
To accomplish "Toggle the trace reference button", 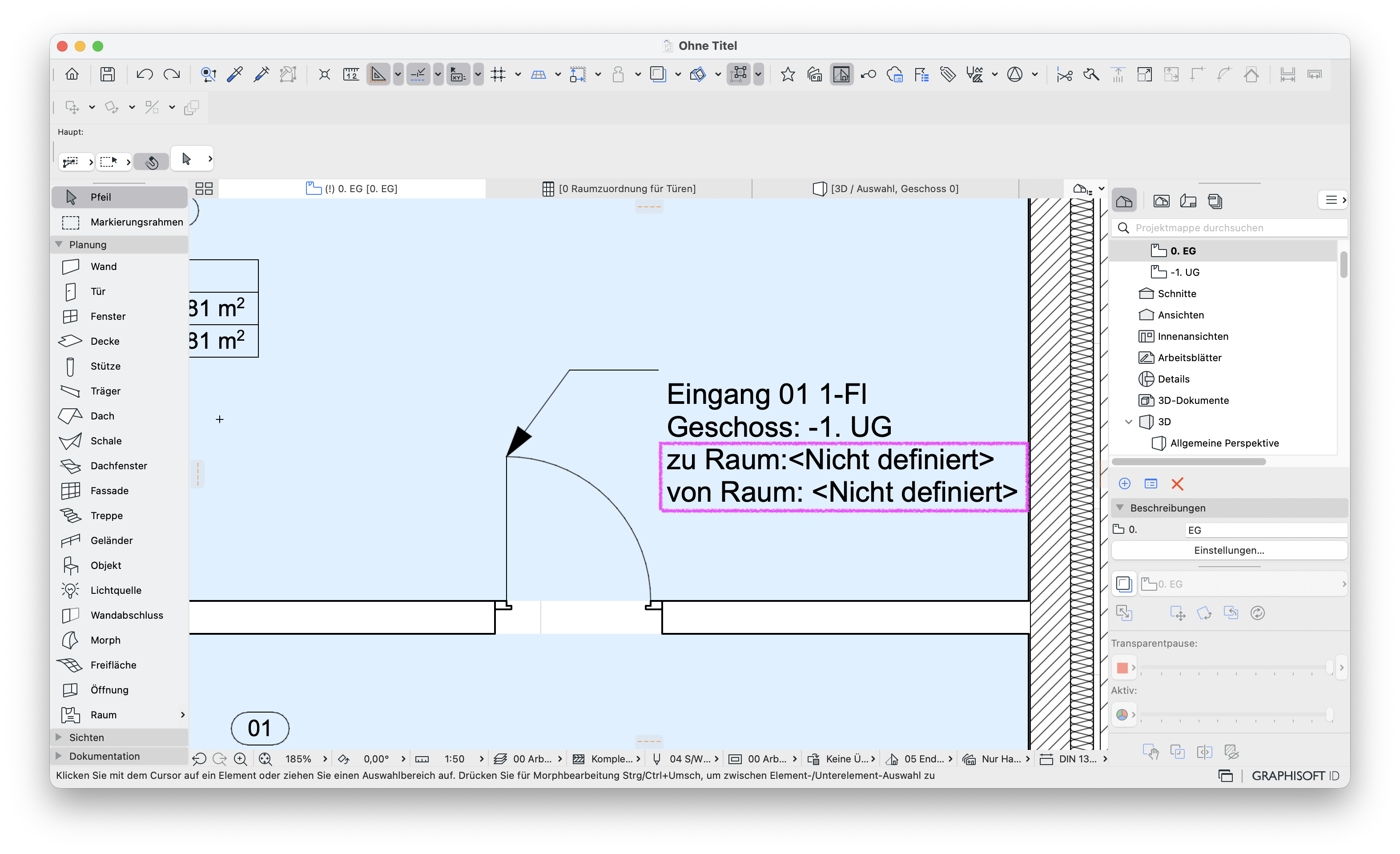I will 658,74.
